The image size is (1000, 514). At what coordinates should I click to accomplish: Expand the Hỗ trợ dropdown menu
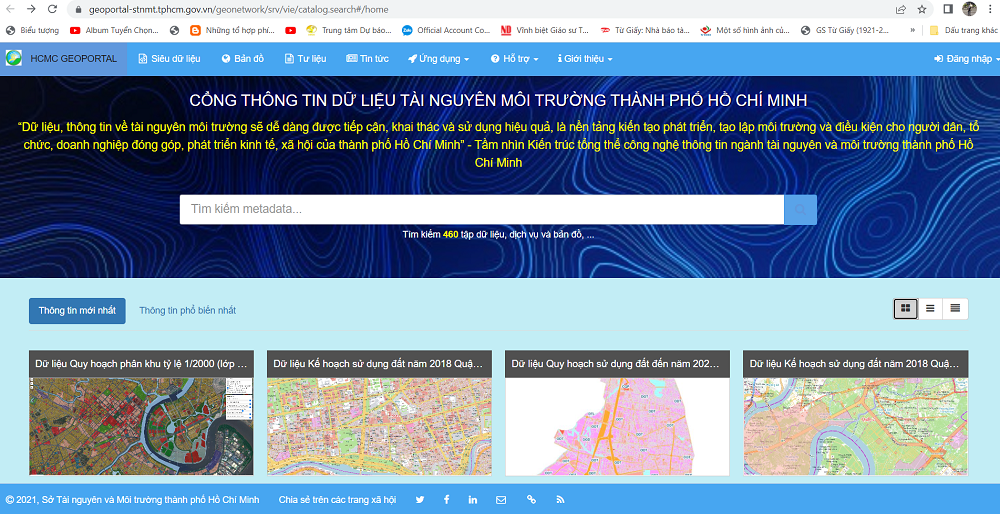pos(514,59)
